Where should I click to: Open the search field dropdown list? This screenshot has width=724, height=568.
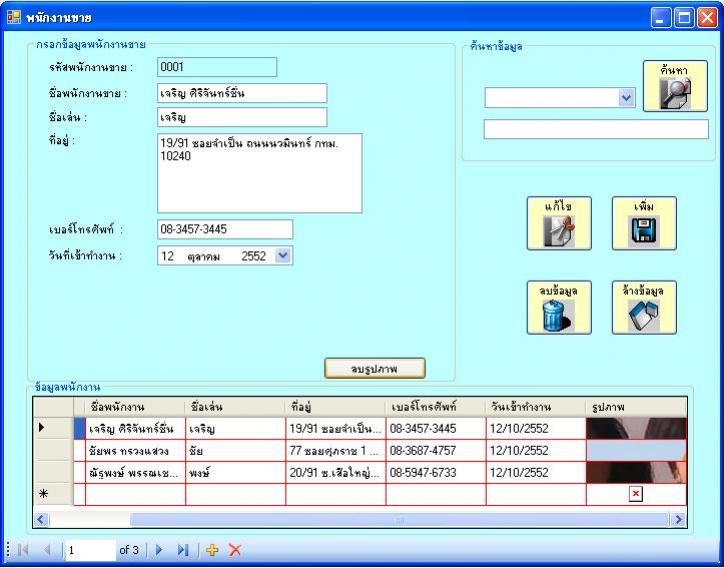[627, 97]
